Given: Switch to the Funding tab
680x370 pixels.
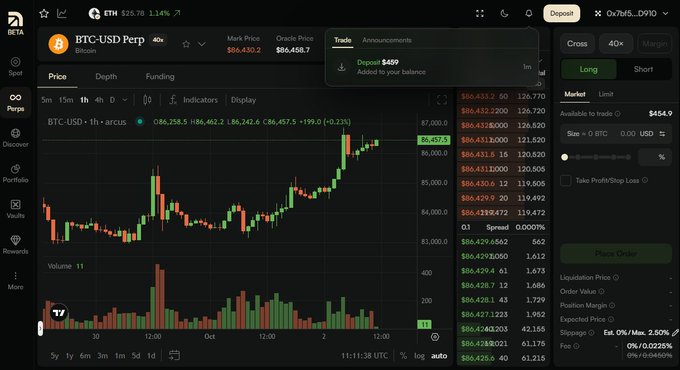Looking at the screenshot, I should 160,76.
